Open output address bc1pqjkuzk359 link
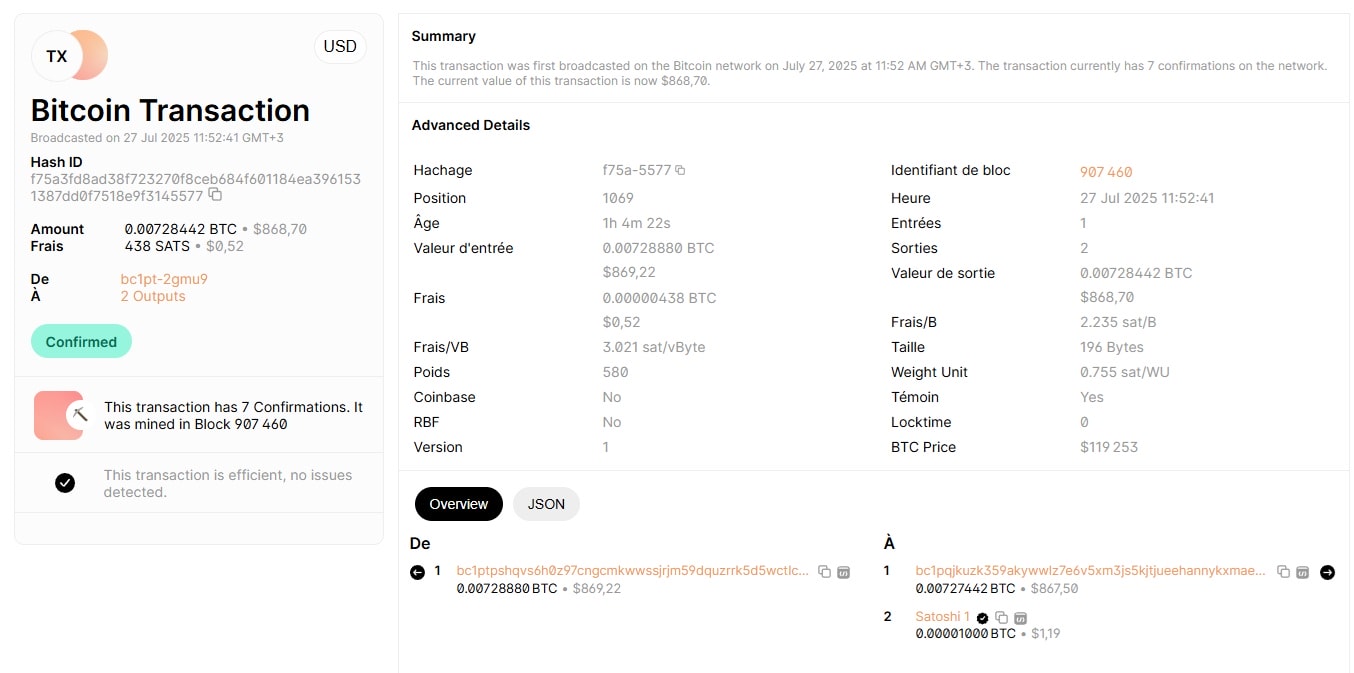 coord(1090,571)
